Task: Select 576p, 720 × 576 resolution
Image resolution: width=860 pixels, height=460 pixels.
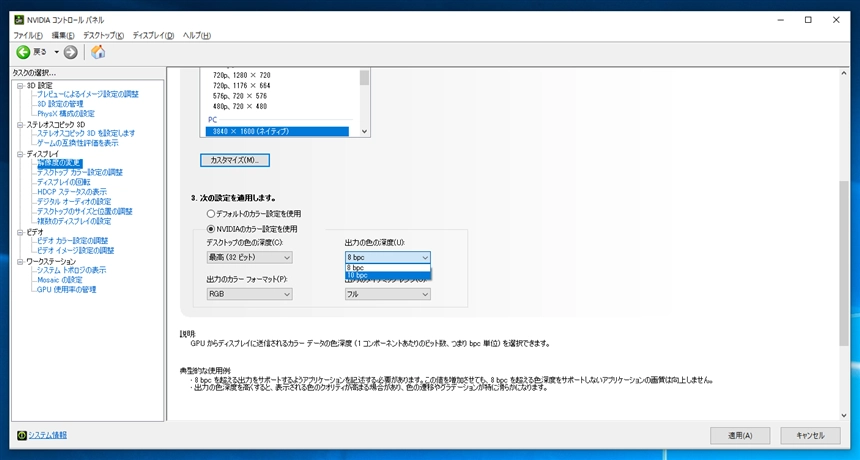Action: [240, 96]
